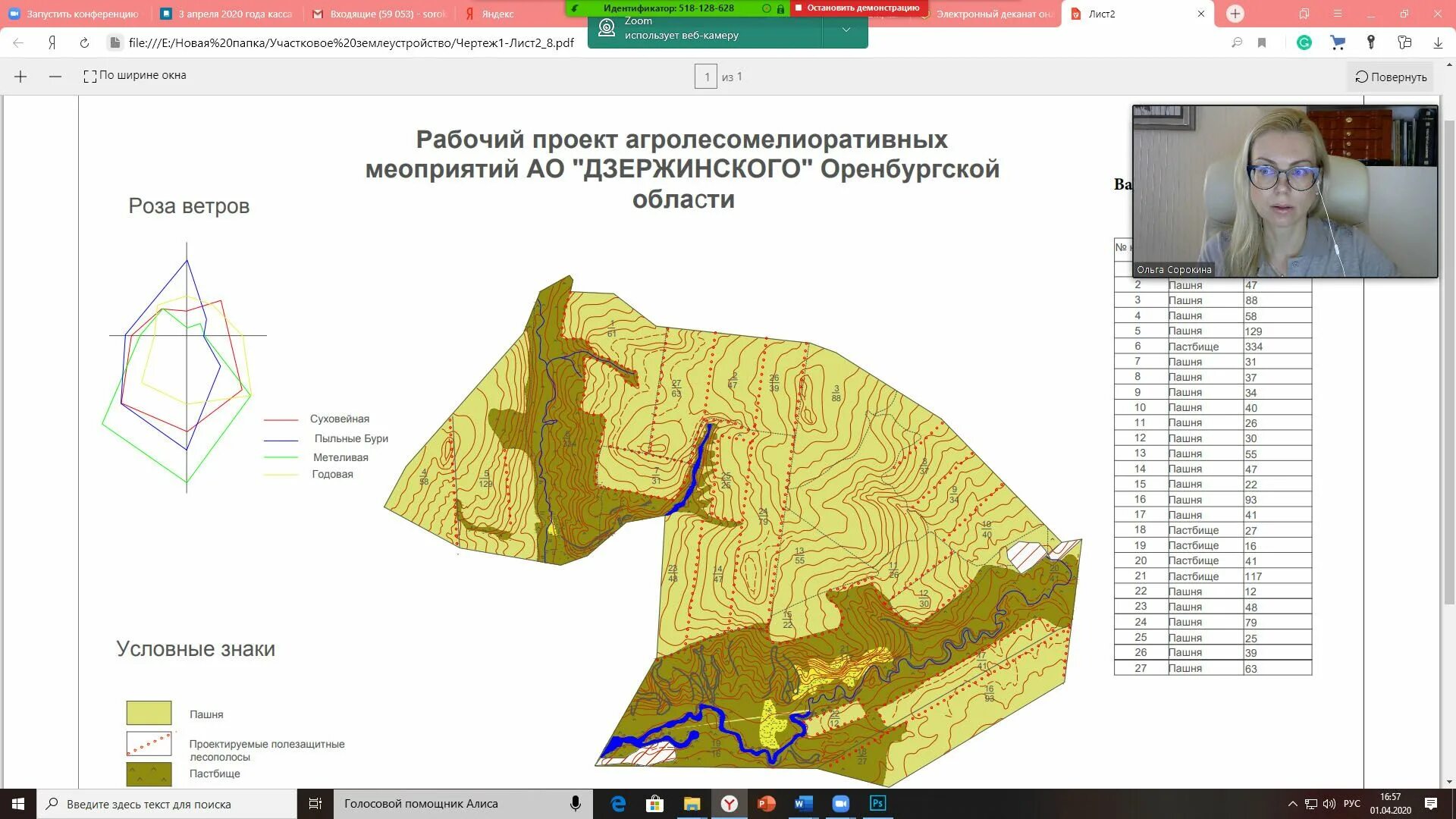Click the Windows Start button
Image resolution: width=1456 pixels, height=819 pixels.
click(18, 804)
